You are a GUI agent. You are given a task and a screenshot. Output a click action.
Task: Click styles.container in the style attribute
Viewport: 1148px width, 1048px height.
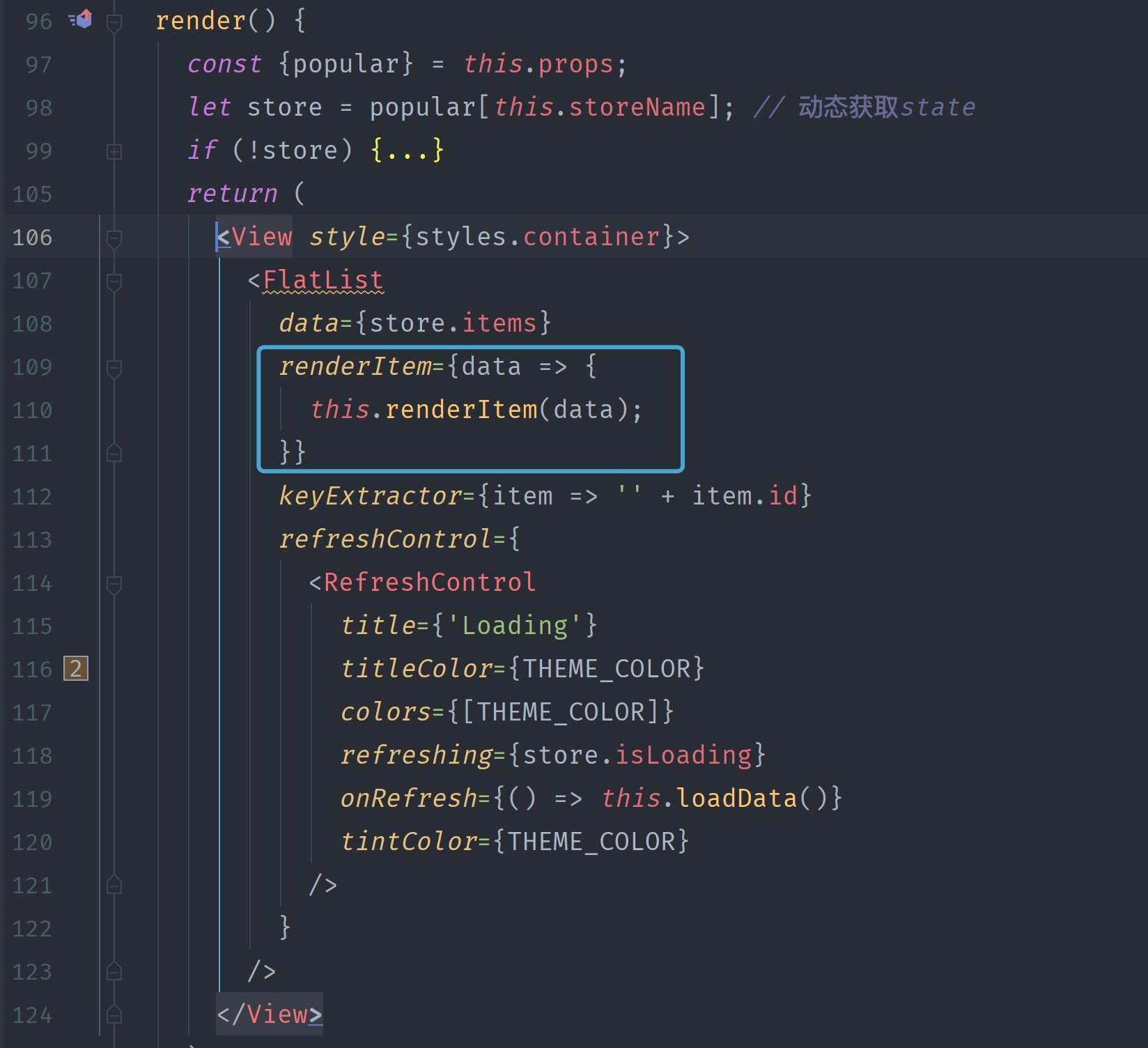pyautogui.click(x=538, y=237)
